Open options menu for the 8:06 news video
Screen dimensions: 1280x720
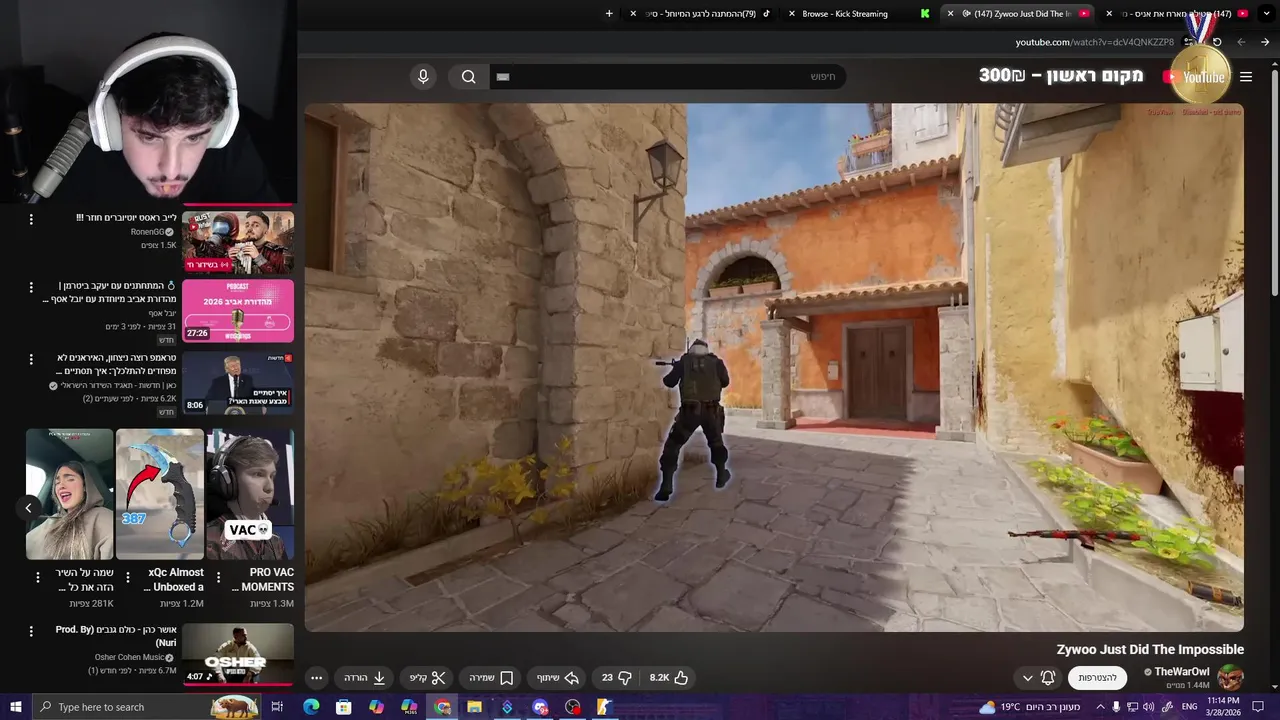click(x=31, y=359)
